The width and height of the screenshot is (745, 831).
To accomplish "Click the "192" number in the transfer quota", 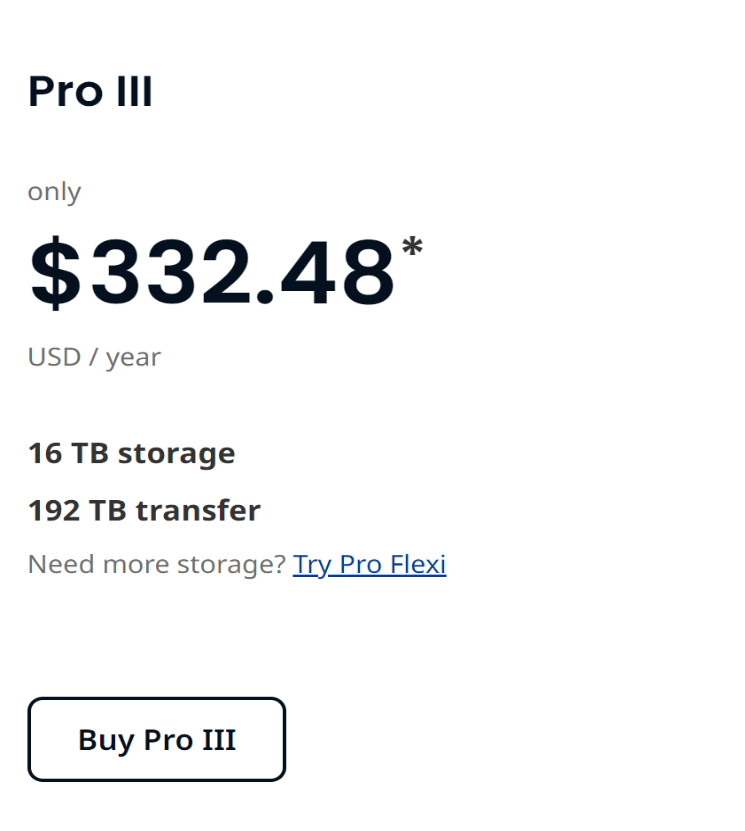I will (x=54, y=511).
